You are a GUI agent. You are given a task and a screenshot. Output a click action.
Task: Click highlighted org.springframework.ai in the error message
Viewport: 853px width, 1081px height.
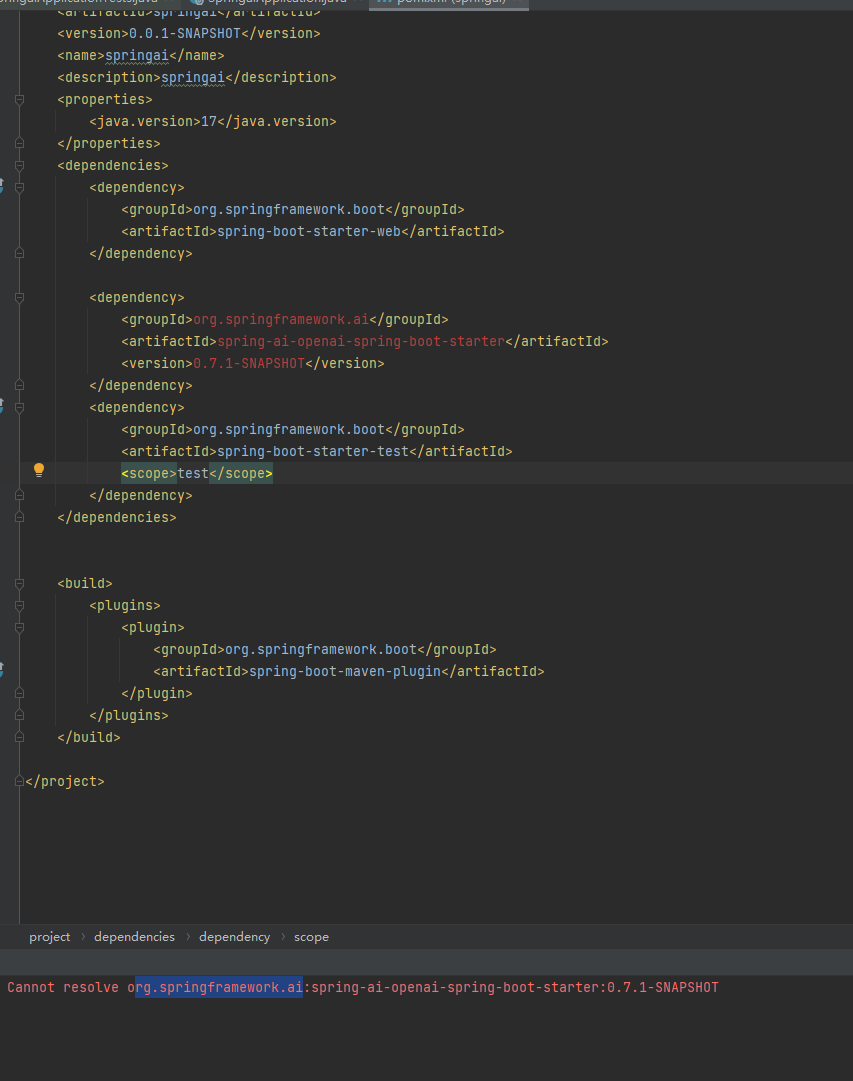click(x=219, y=987)
